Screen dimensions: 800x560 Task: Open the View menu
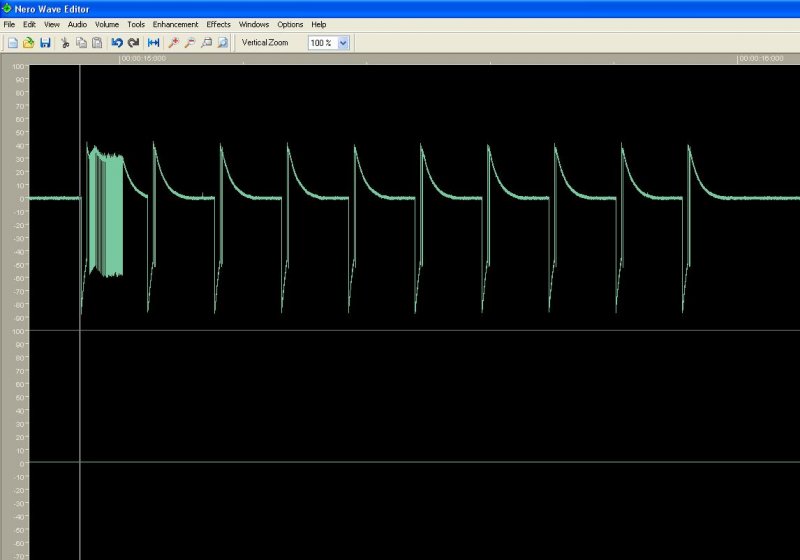(52, 24)
